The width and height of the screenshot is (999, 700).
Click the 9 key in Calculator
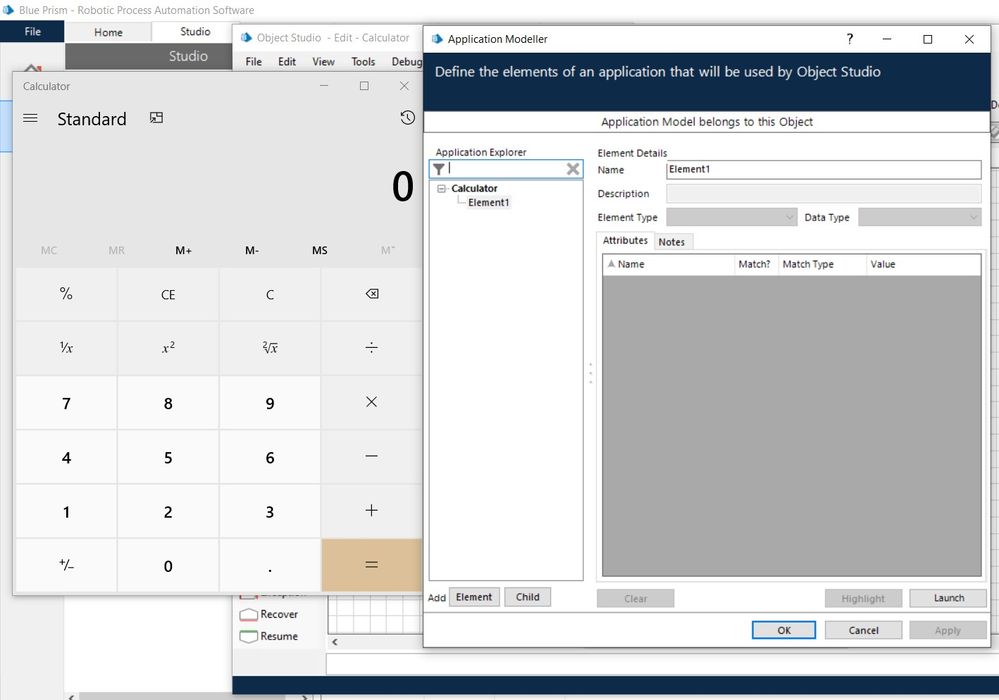pyautogui.click(x=270, y=403)
